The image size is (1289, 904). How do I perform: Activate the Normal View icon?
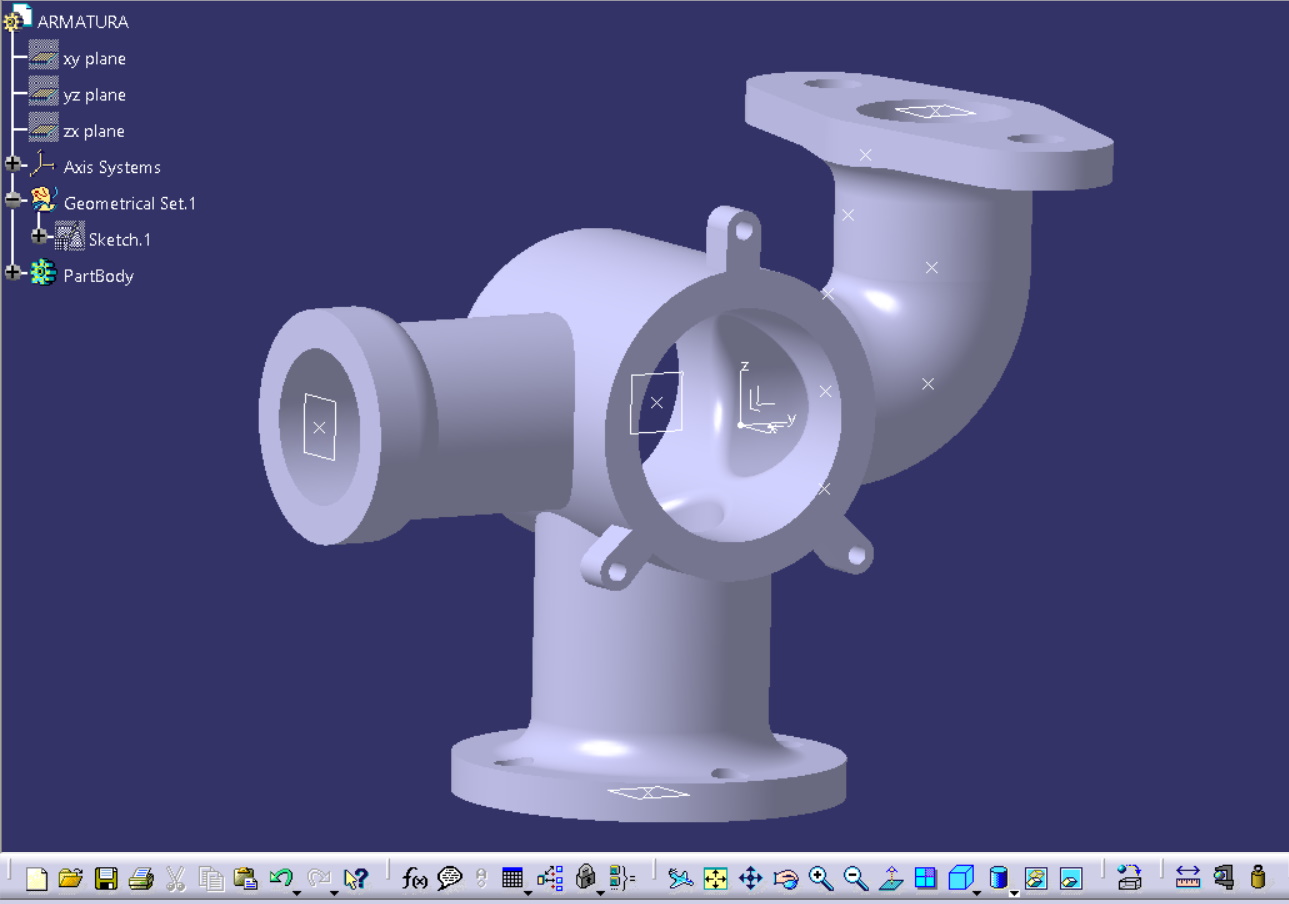coord(891,878)
